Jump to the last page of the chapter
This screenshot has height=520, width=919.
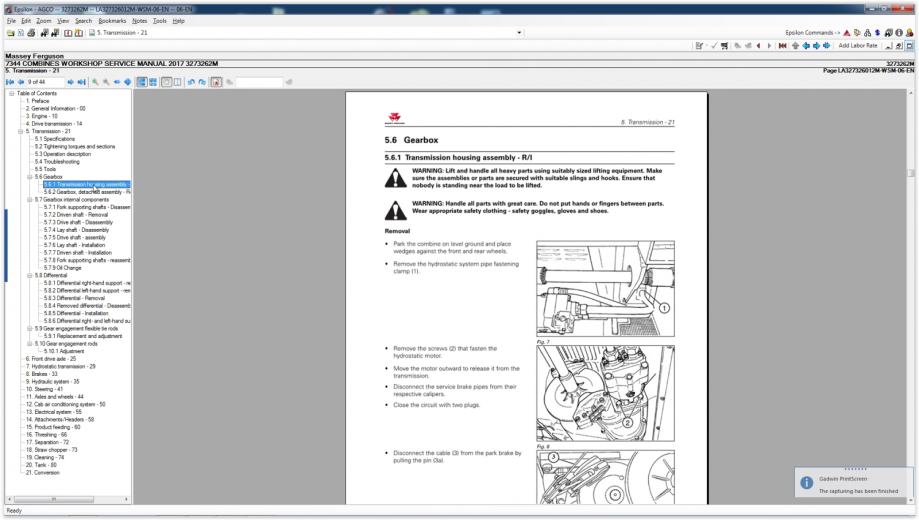point(81,82)
